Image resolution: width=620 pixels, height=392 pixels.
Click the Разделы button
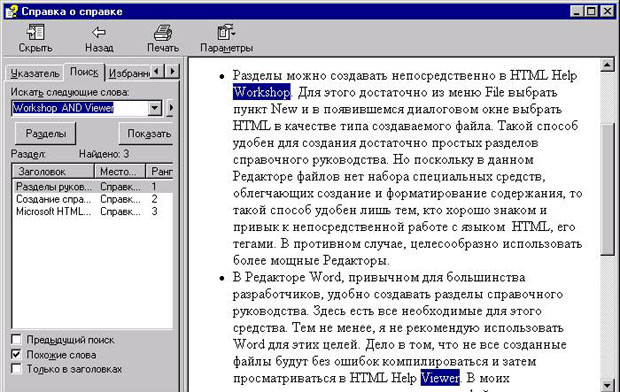(45, 134)
